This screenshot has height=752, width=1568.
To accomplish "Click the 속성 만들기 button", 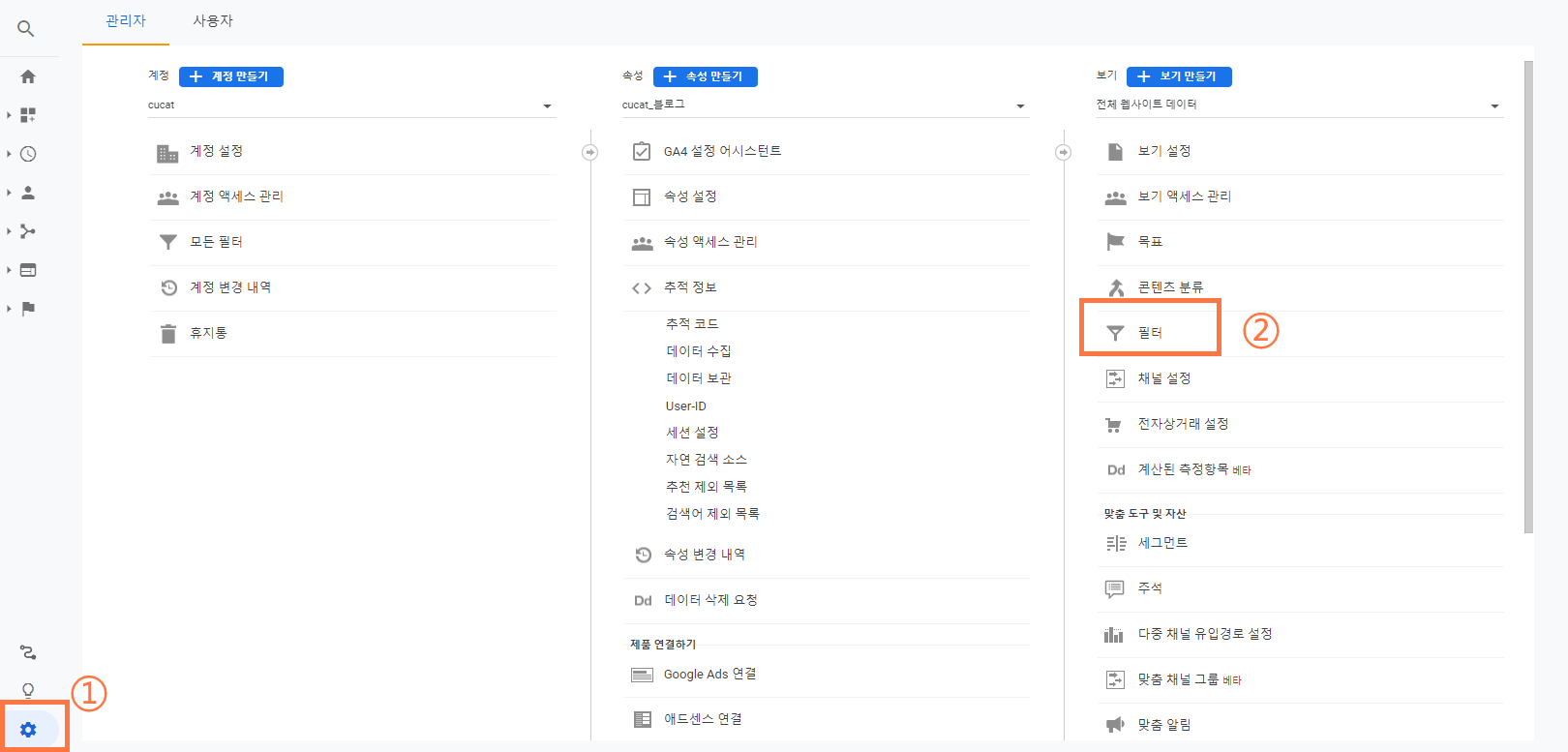I will (x=706, y=76).
